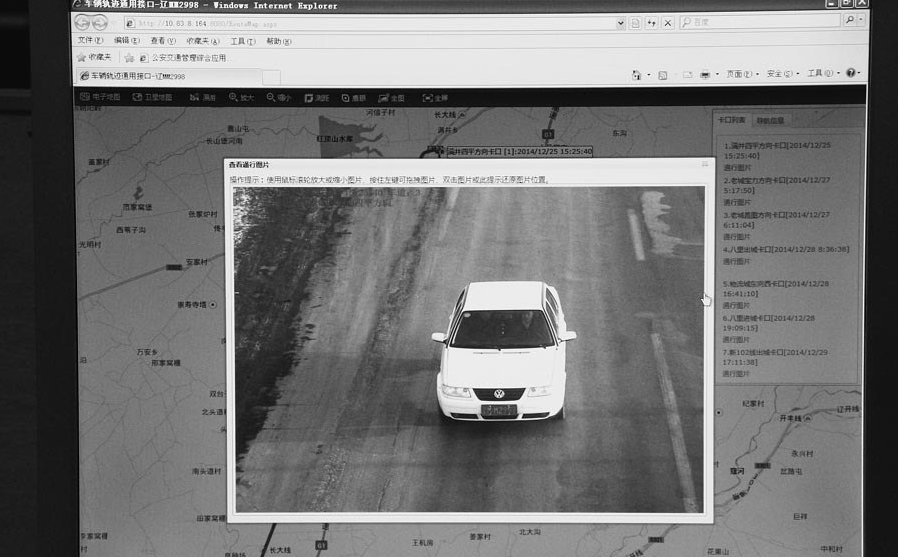Viewport: 898px width, 557px height.
Task: Open 通行图片 link under 4.八里出城卡口
Action: click(736, 261)
